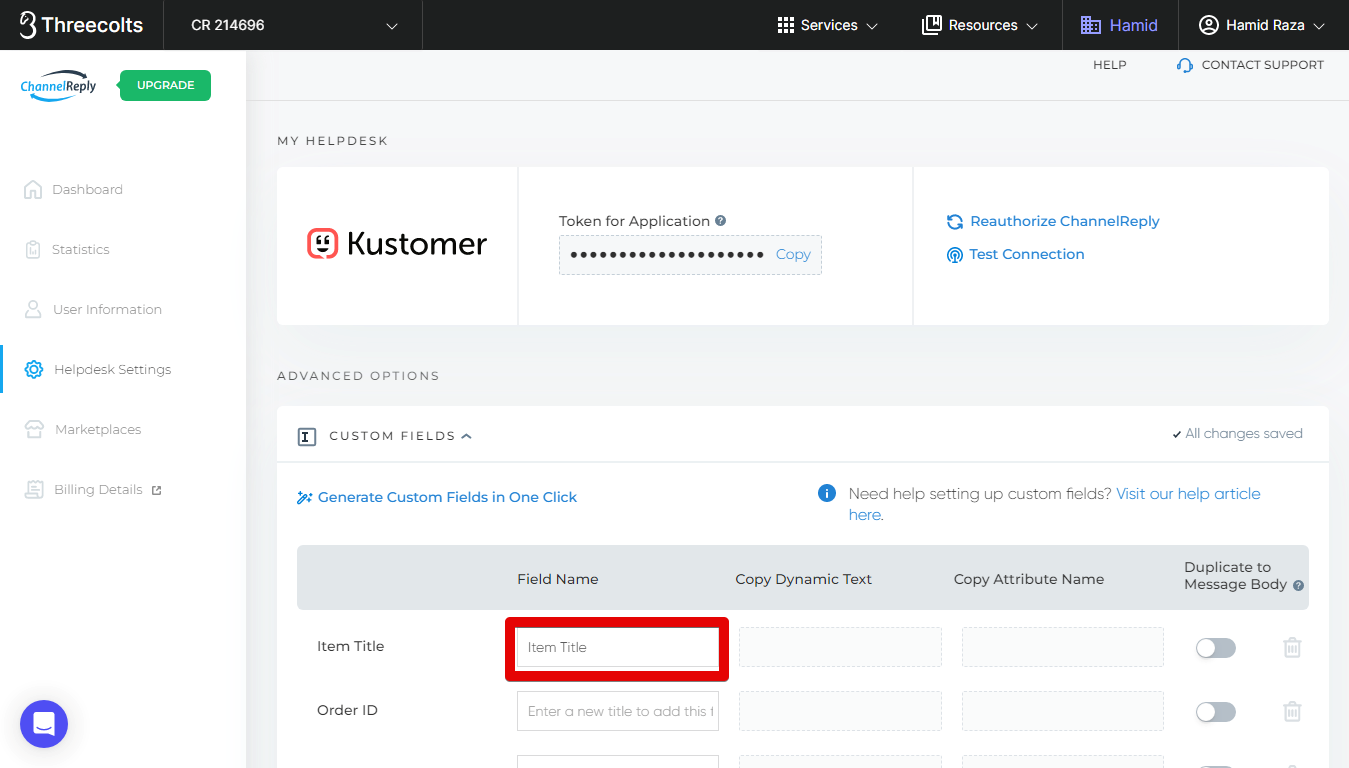Open Billing Details external link

tap(98, 489)
